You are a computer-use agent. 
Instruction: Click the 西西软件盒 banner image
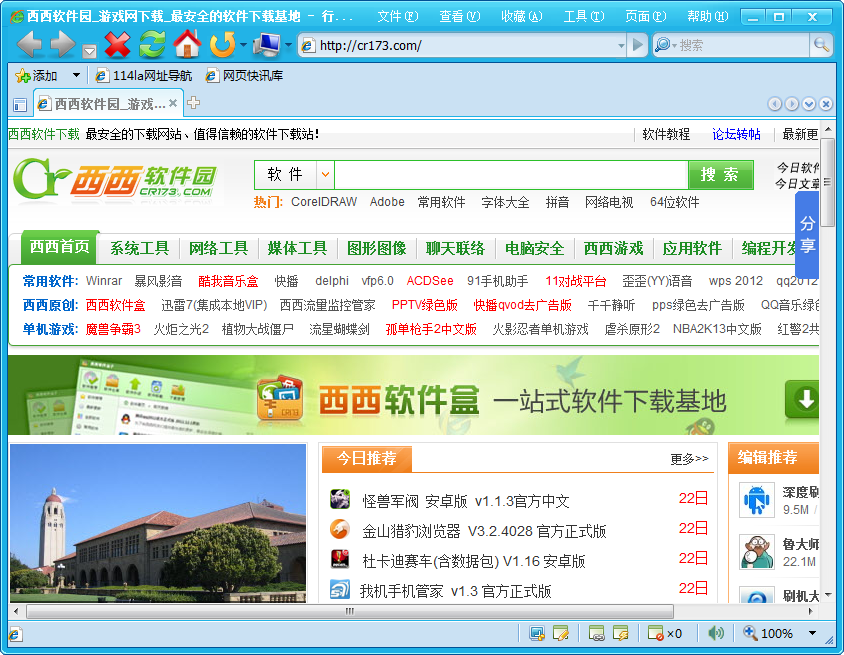point(413,395)
